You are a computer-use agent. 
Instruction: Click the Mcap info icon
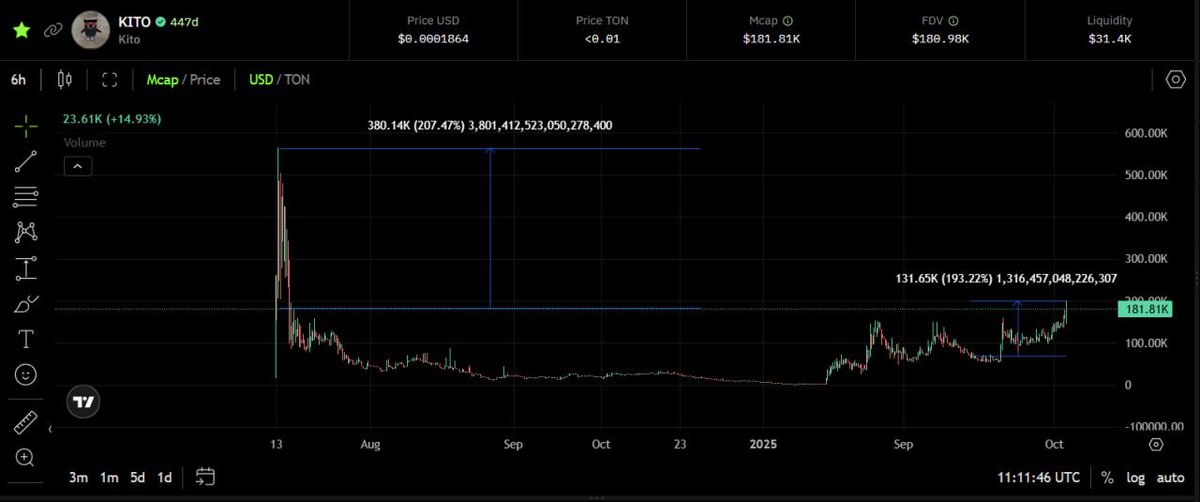pyautogui.click(x=788, y=20)
